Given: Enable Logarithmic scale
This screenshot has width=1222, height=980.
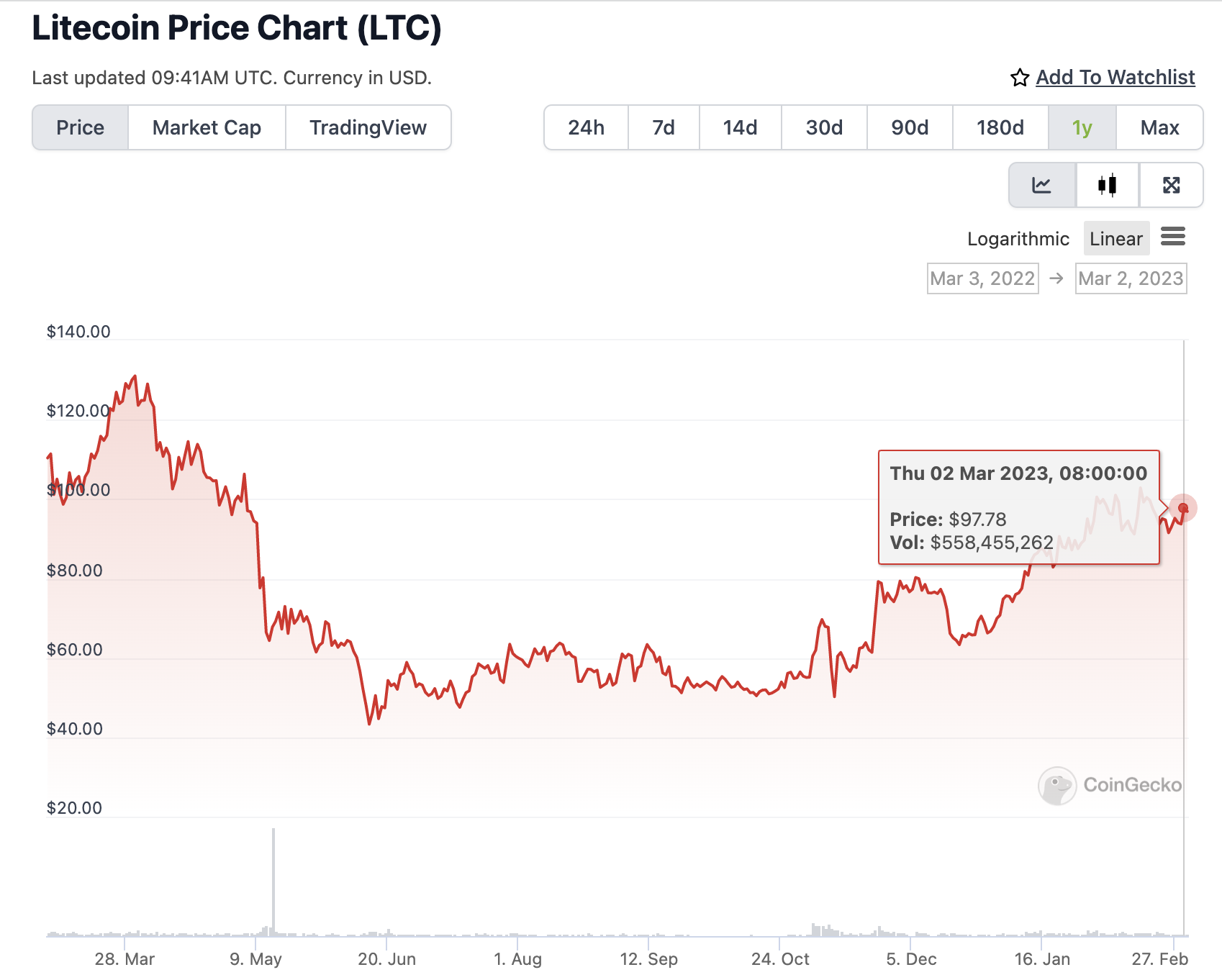Looking at the screenshot, I should (x=1018, y=238).
